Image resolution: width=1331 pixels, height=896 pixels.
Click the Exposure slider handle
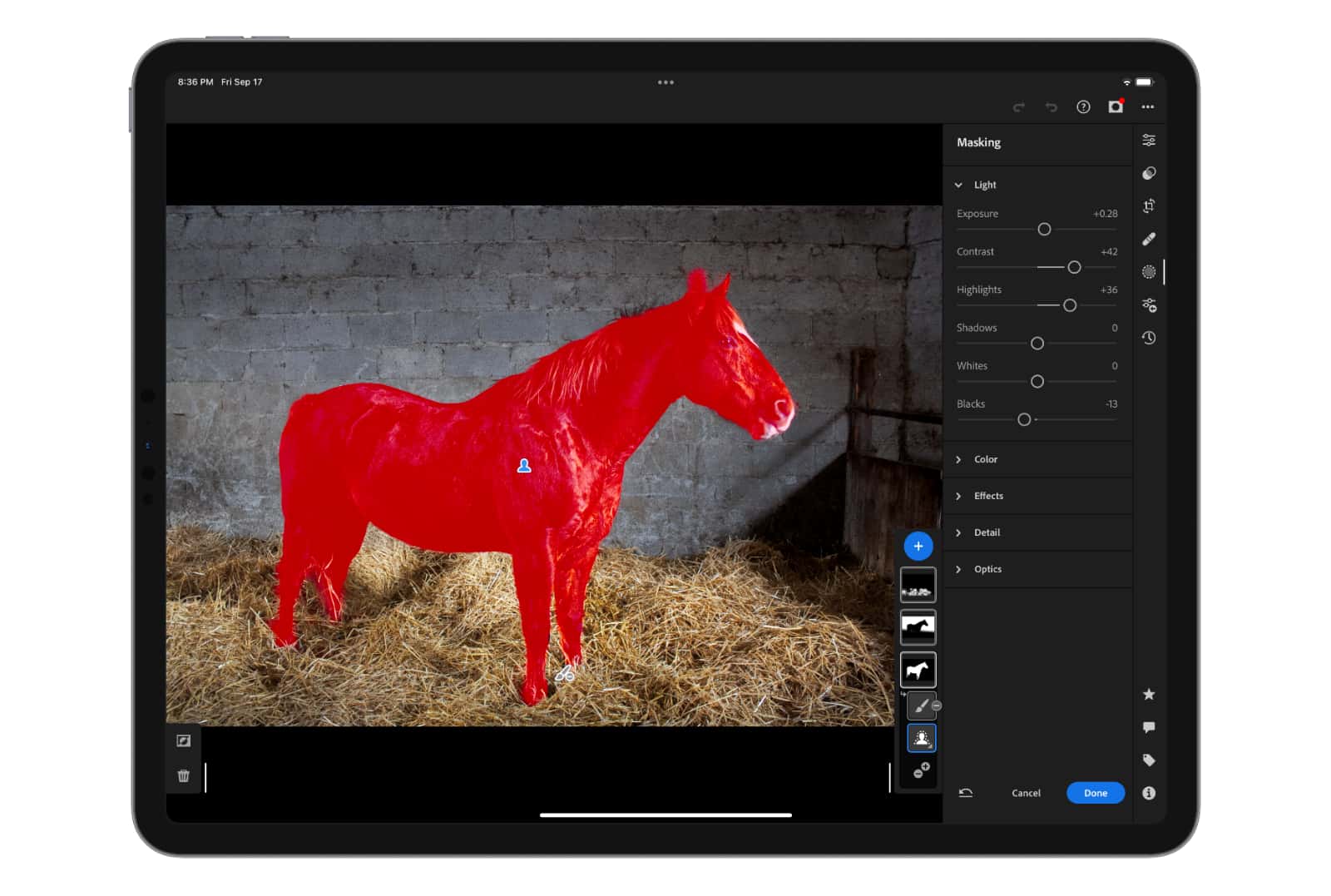click(1044, 230)
